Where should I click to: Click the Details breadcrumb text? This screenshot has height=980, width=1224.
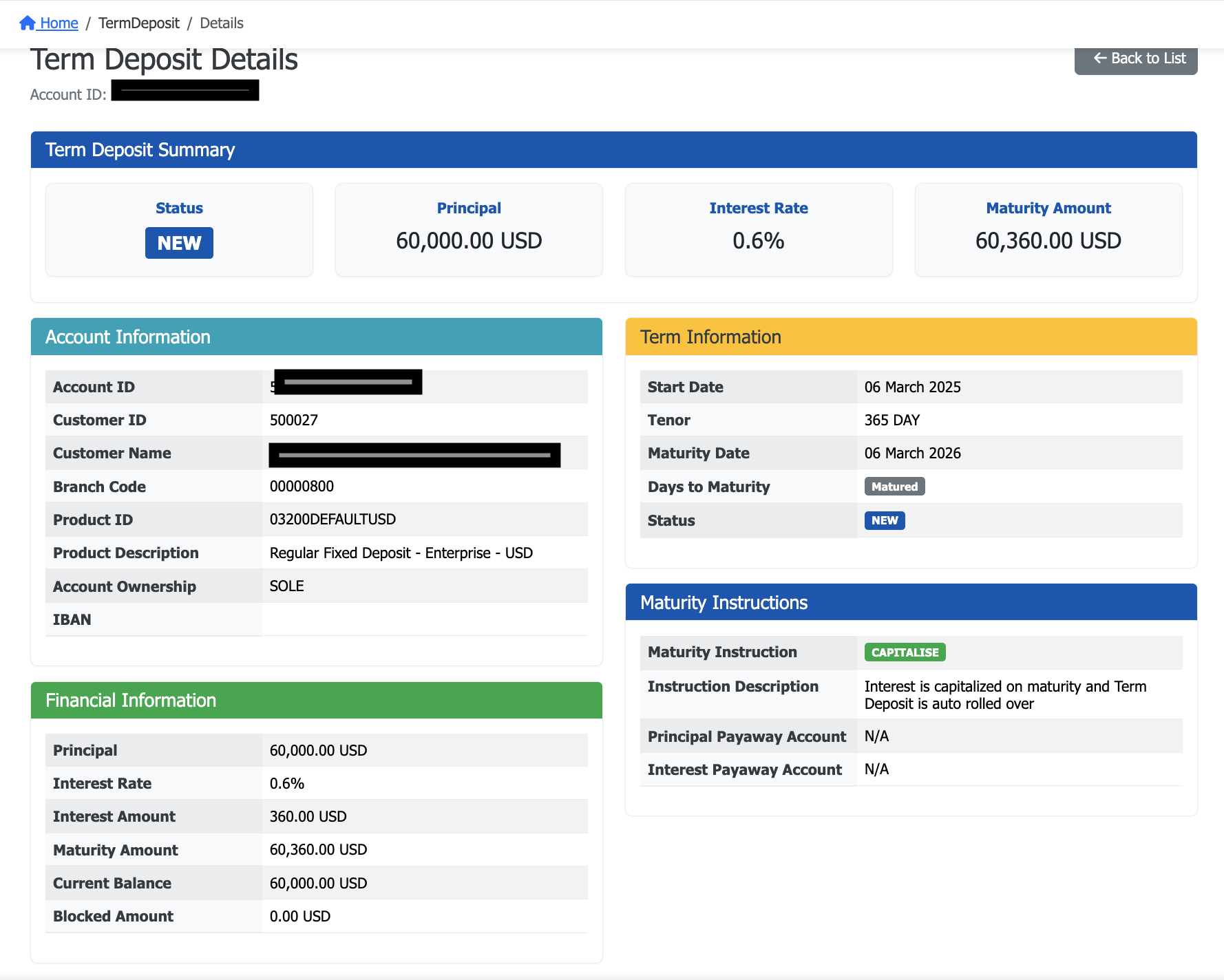[x=221, y=23]
